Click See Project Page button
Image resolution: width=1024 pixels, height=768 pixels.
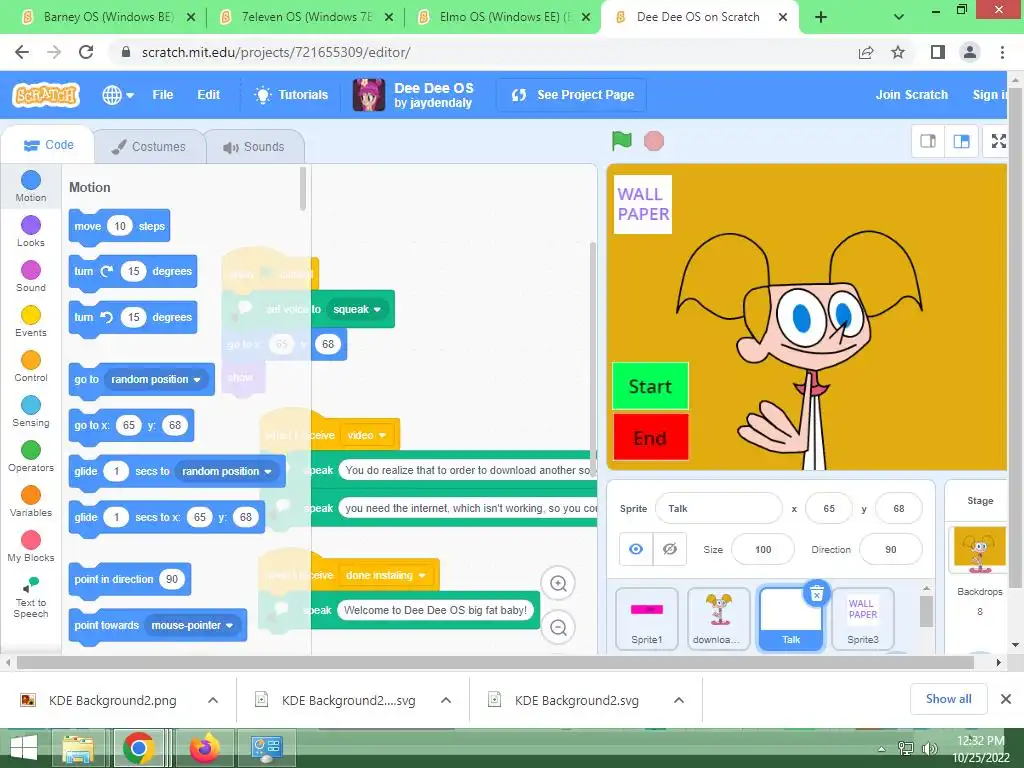point(572,95)
